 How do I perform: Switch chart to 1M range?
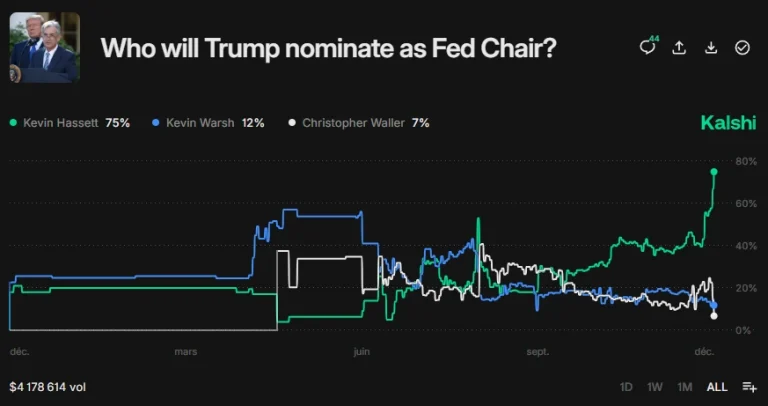[685, 387]
